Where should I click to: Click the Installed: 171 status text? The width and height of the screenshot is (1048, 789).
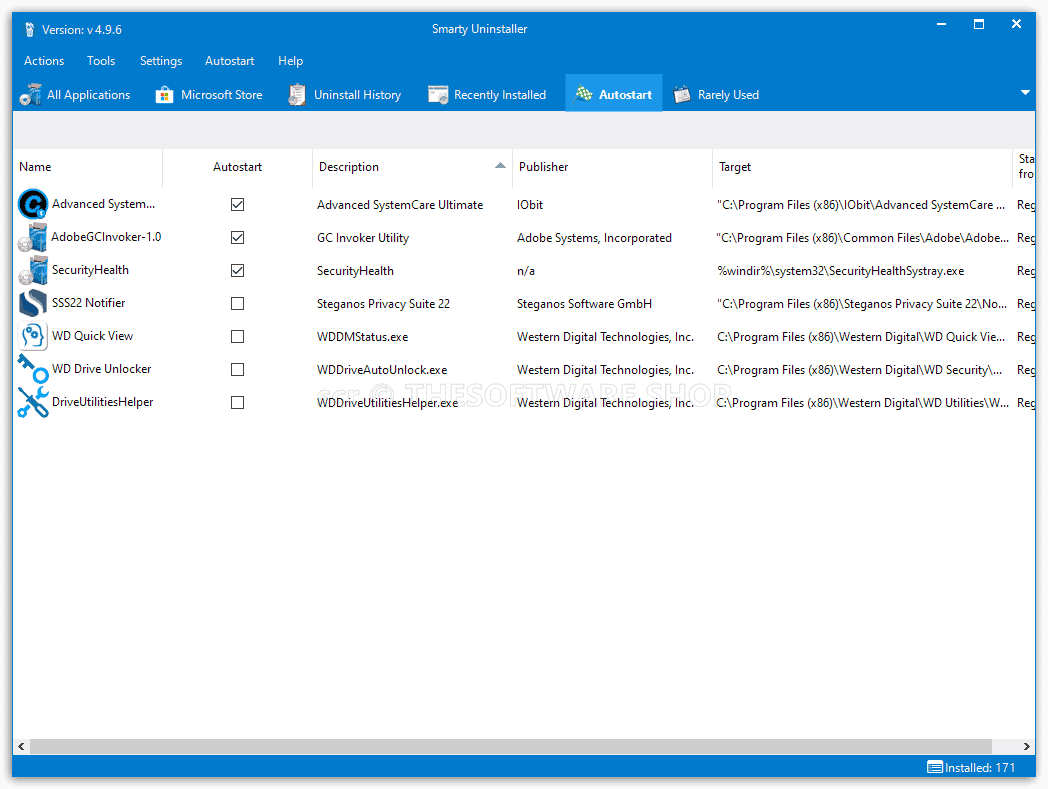[980, 768]
